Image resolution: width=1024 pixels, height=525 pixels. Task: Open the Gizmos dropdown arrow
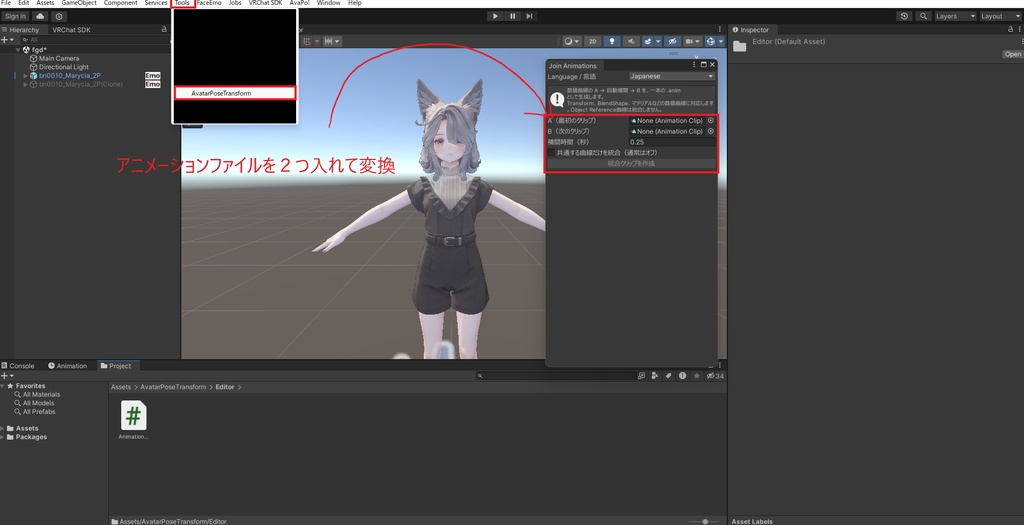720,41
